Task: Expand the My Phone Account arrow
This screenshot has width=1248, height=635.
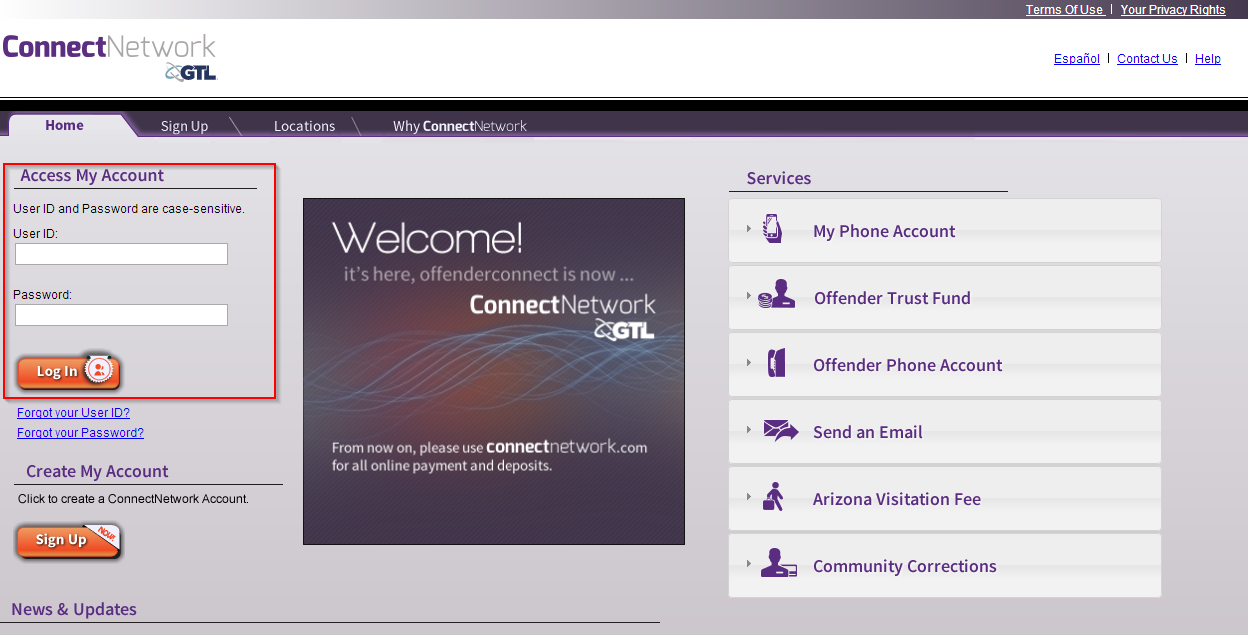Action: point(748,229)
